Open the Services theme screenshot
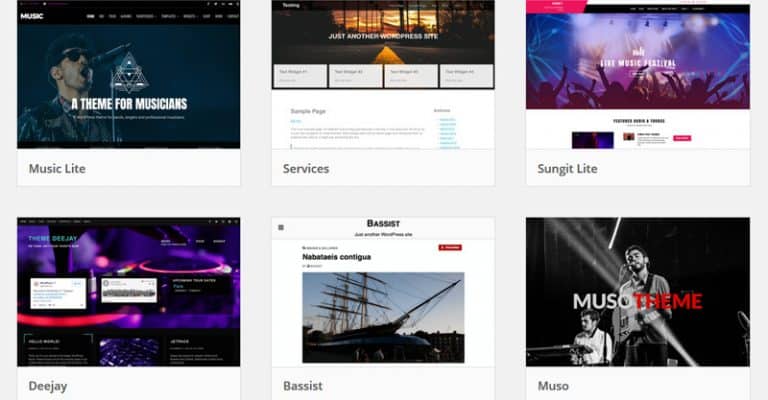This screenshot has width=768, height=400. pos(383,74)
